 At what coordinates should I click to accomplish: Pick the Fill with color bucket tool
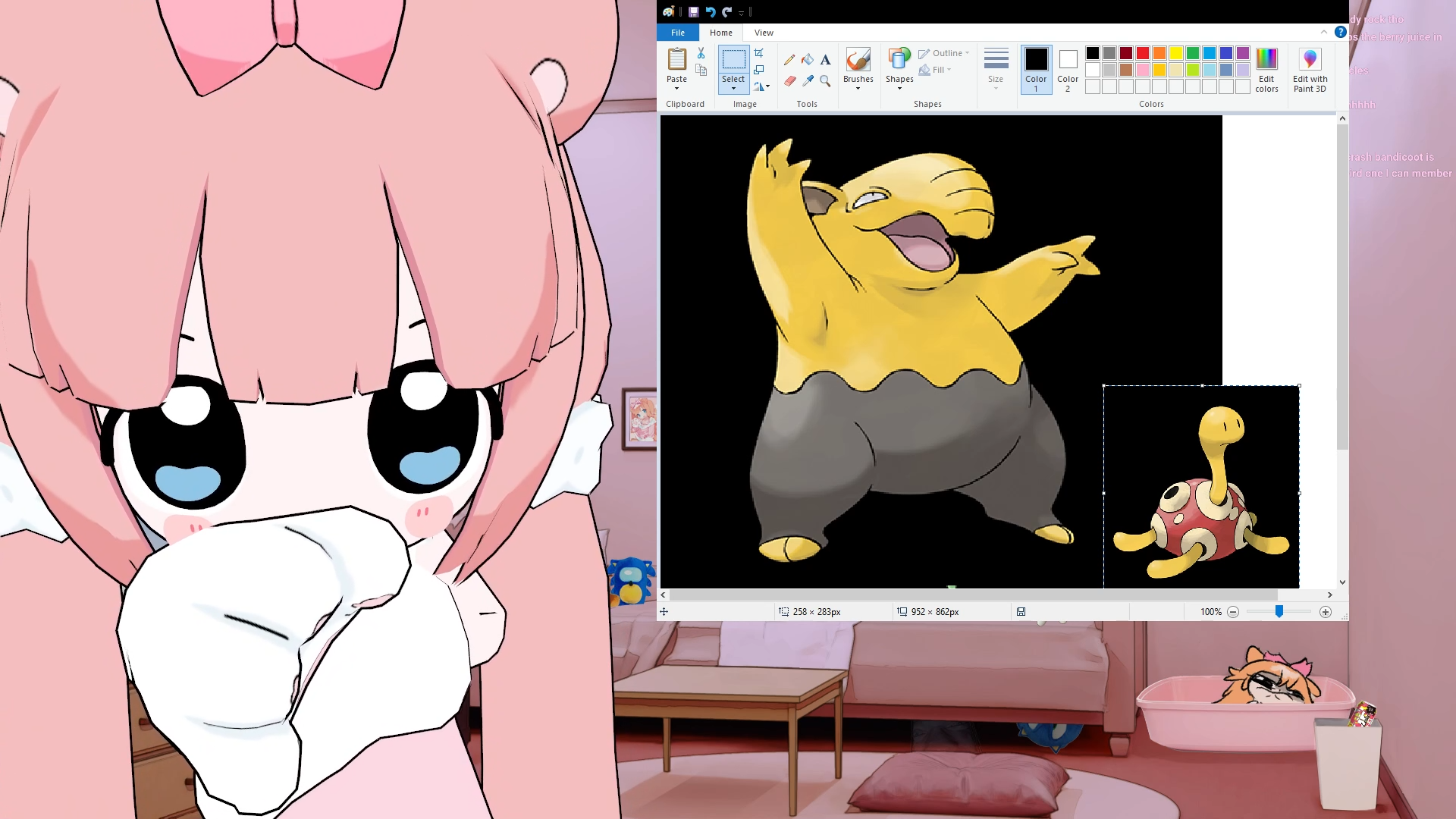click(808, 59)
